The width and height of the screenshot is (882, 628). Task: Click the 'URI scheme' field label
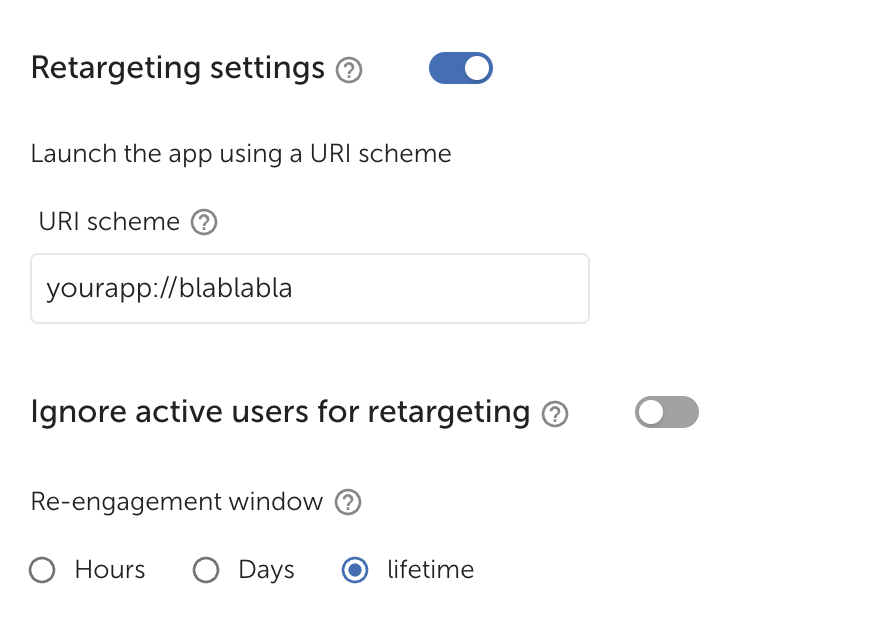pyautogui.click(x=109, y=222)
